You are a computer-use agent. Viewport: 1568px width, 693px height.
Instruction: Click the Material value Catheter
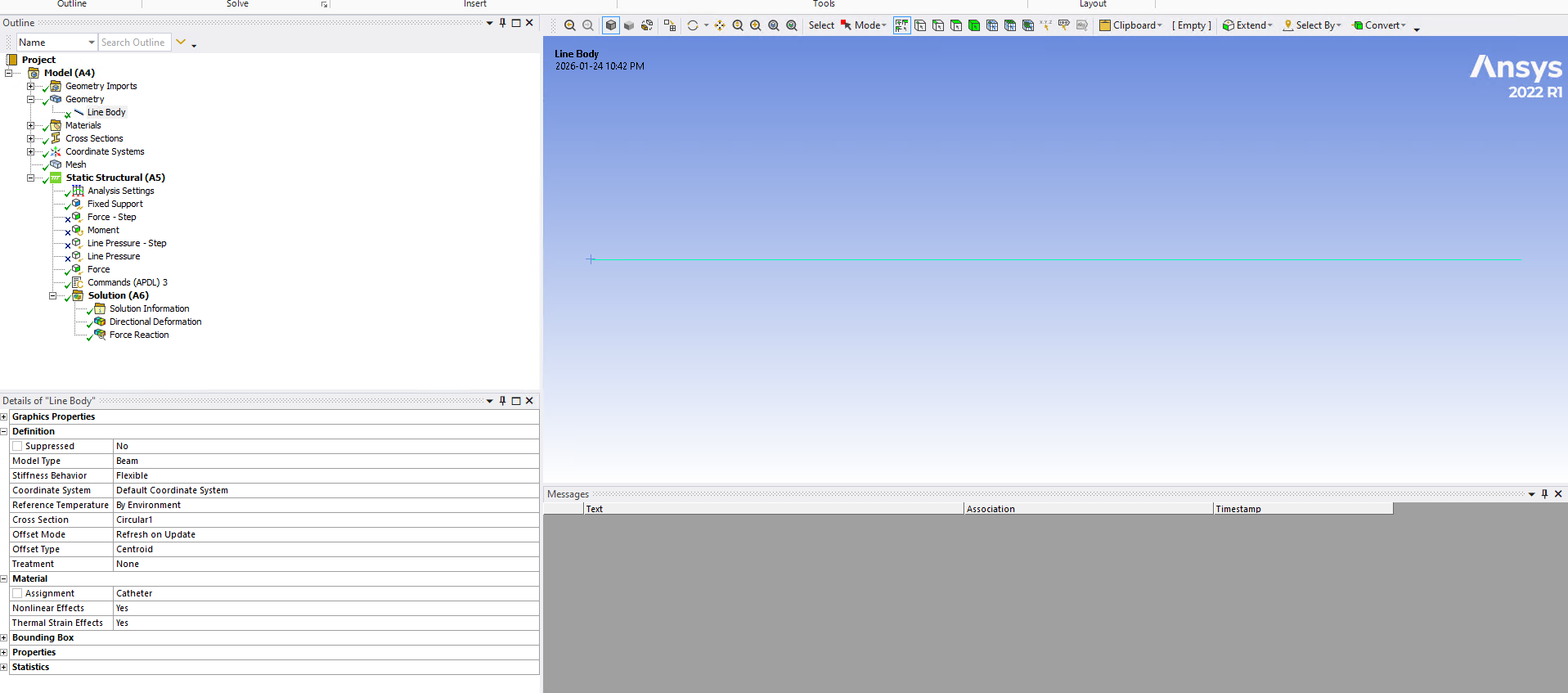coord(326,593)
